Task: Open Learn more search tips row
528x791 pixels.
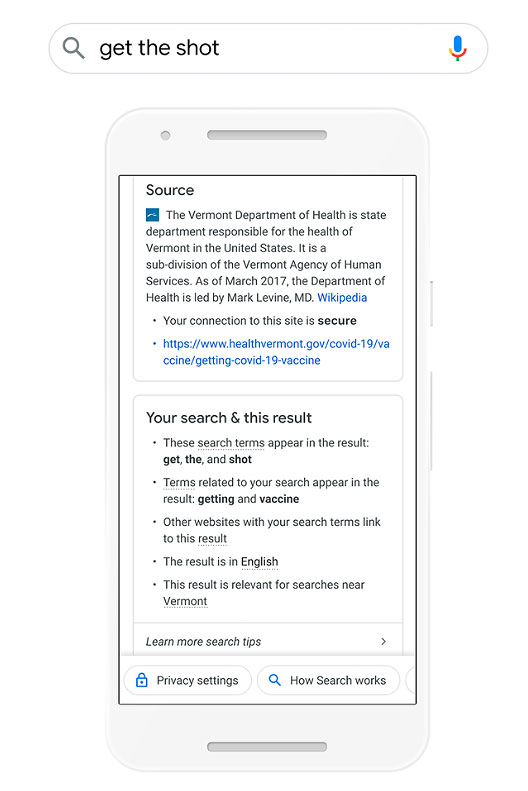Action: tap(268, 641)
